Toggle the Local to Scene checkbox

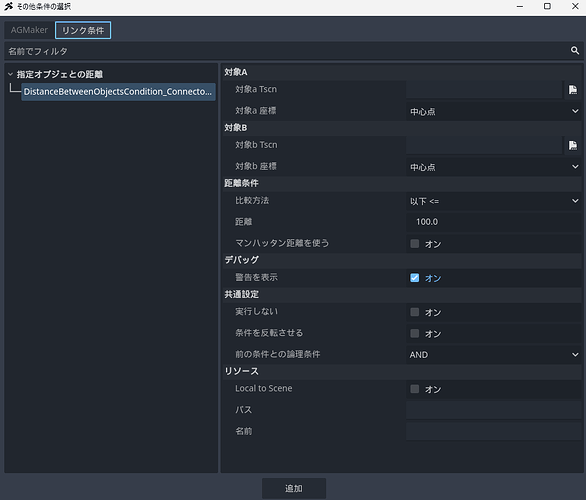click(414, 389)
